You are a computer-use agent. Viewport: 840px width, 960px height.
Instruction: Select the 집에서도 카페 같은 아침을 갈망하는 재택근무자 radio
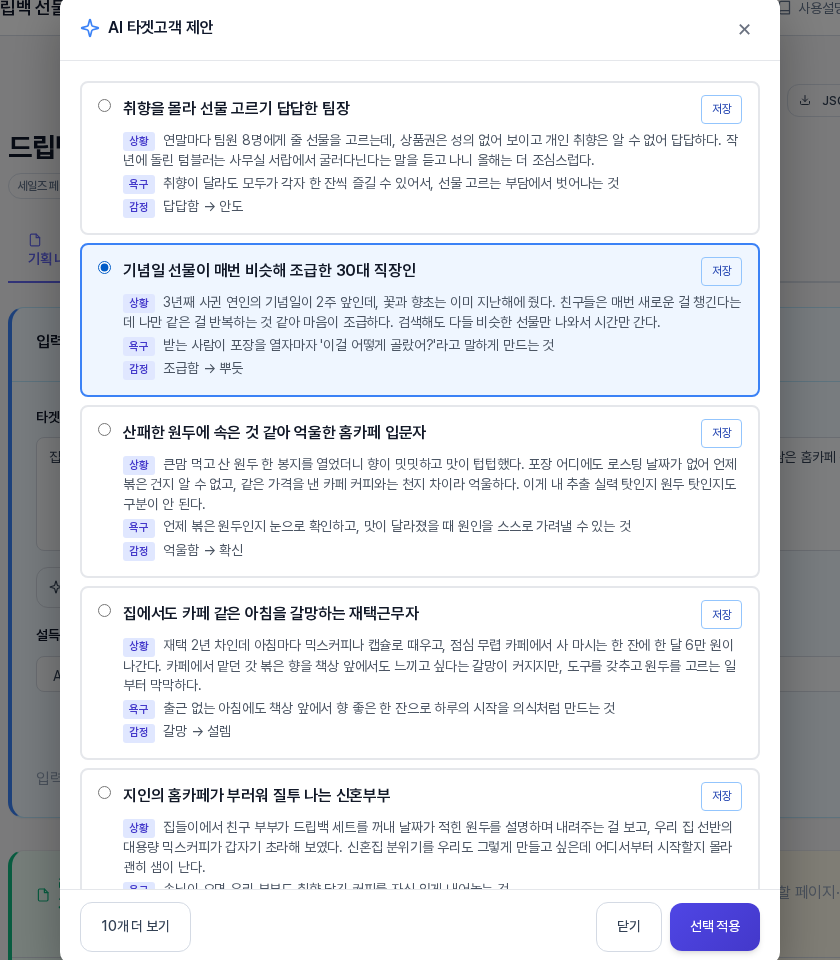coord(105,610)
